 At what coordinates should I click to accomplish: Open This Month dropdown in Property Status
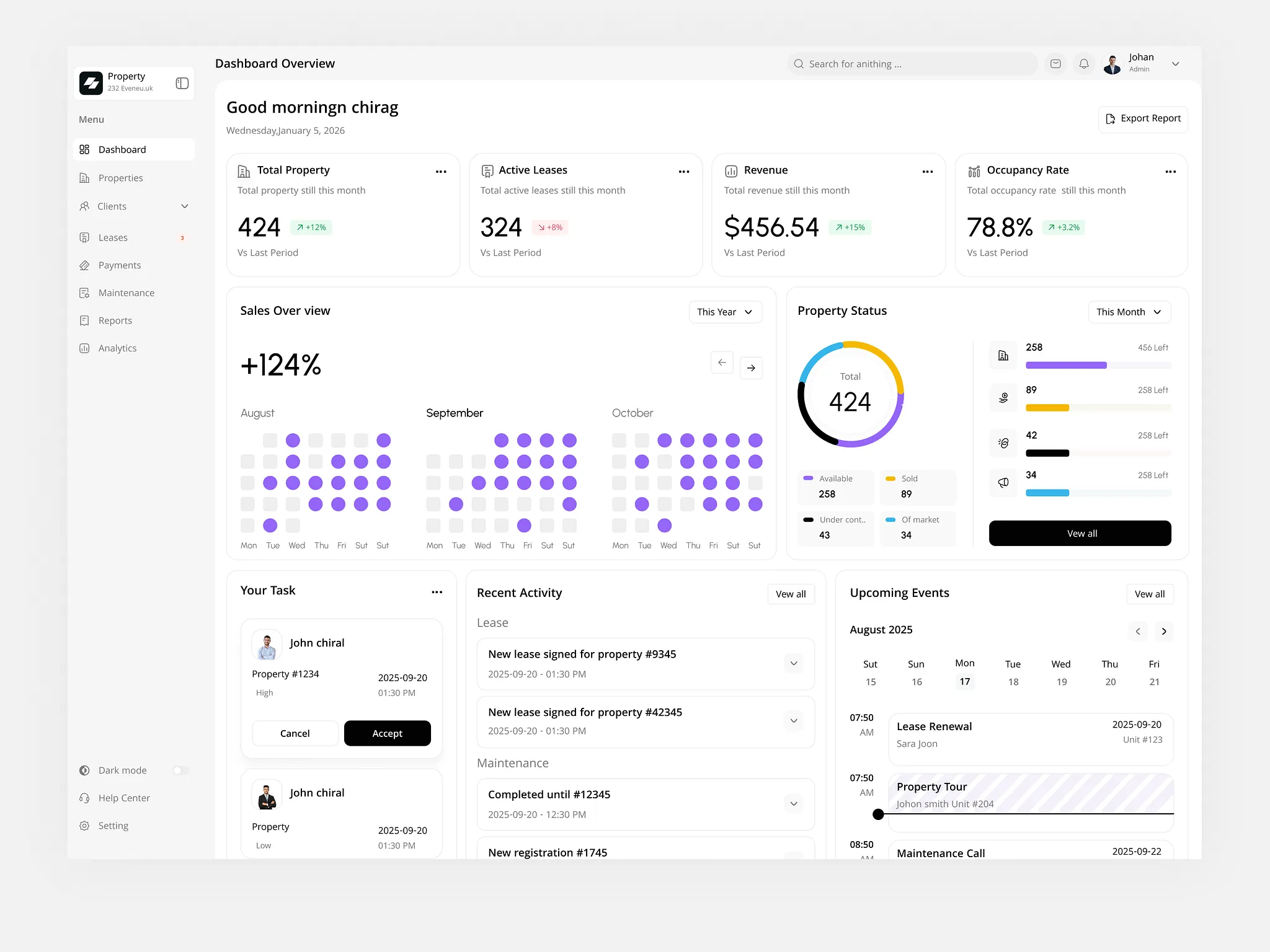(x=1129, y=312)
